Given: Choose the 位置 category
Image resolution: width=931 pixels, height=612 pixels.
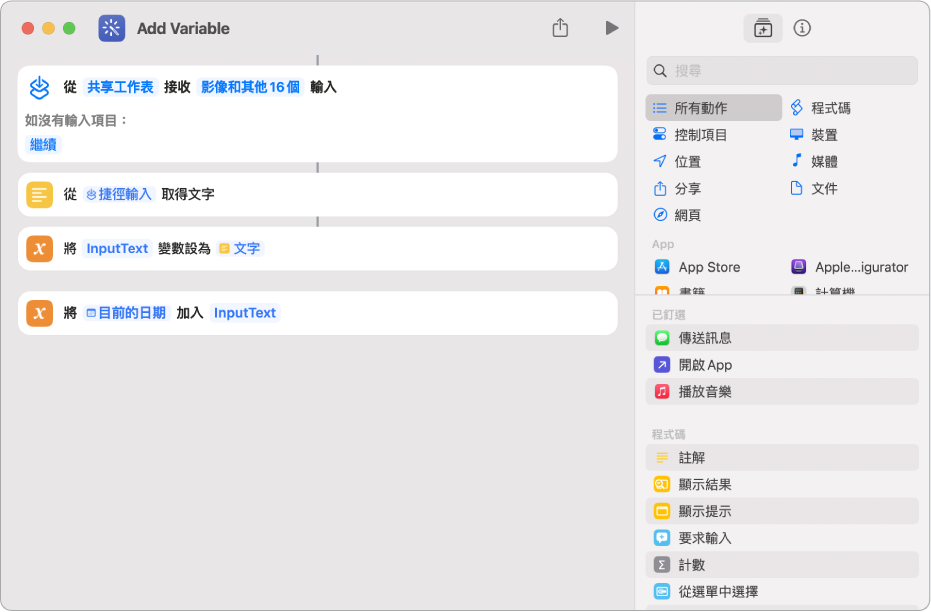Looking at the screenshot, I should tap(687, 162).
